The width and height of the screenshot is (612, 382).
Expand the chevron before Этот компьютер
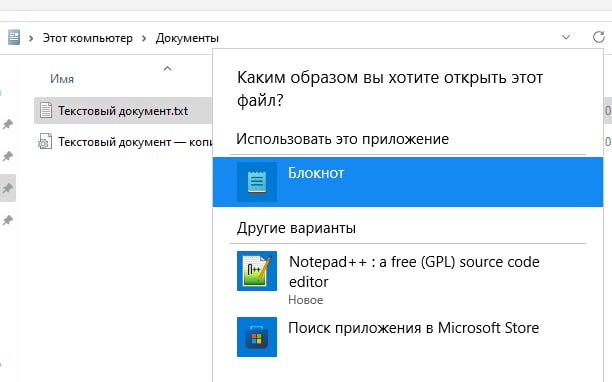tap(31, 38)
